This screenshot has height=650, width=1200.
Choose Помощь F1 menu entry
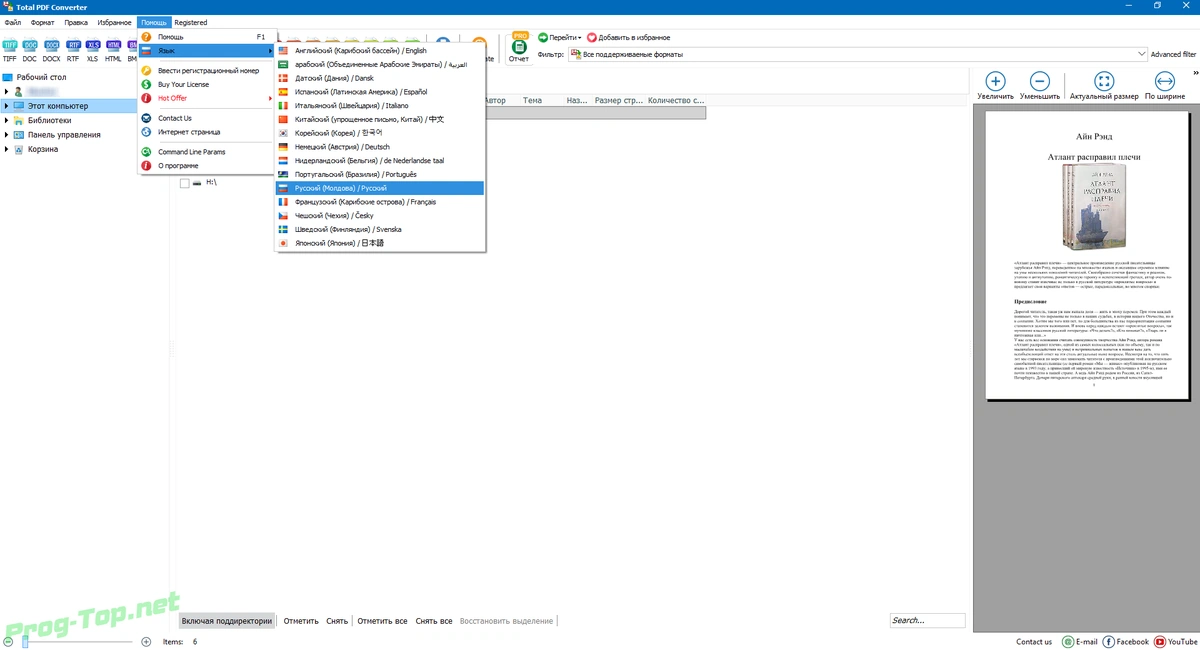click(x=205, y=37)
